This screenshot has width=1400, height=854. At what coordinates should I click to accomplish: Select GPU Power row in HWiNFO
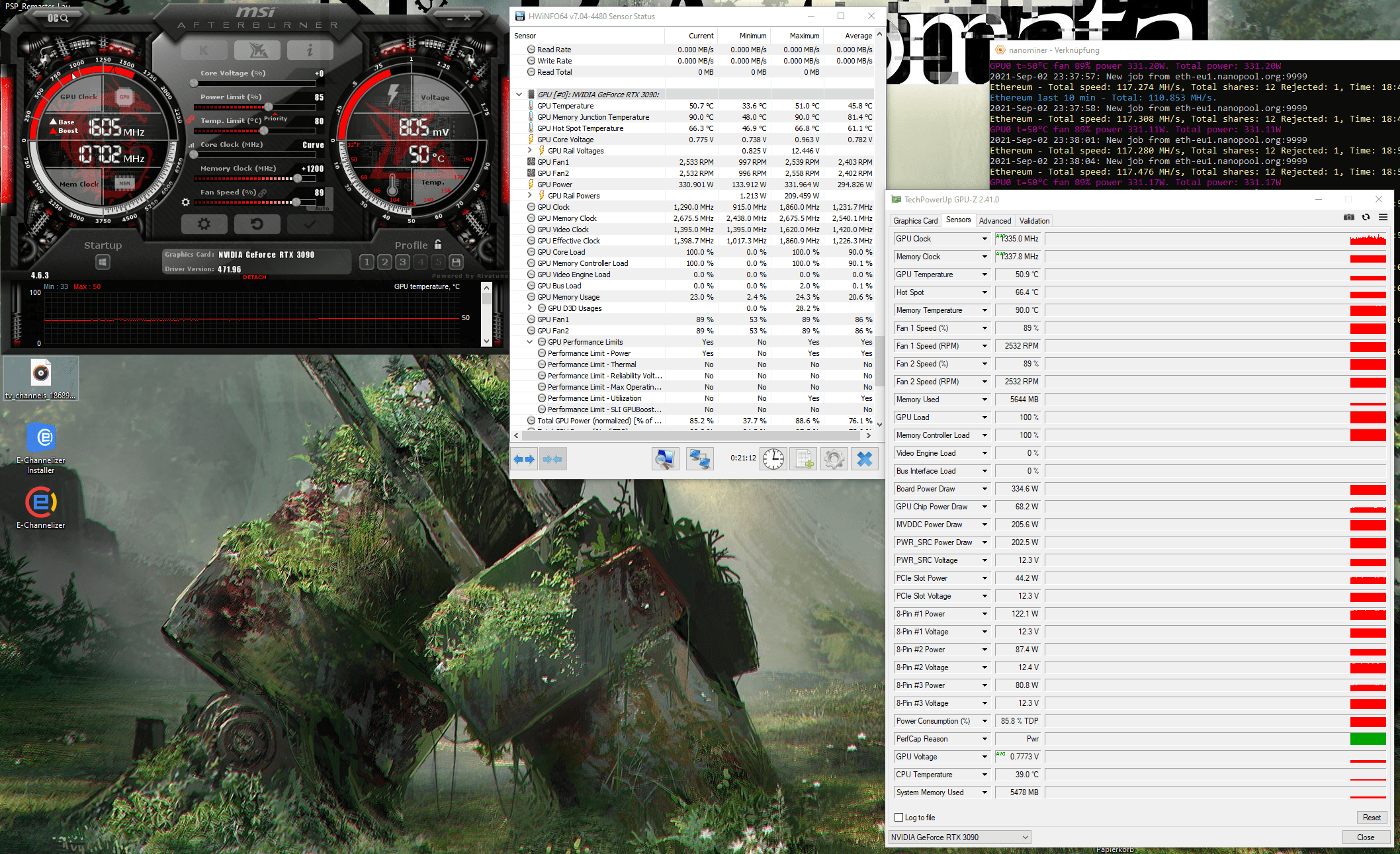(693, 185)
